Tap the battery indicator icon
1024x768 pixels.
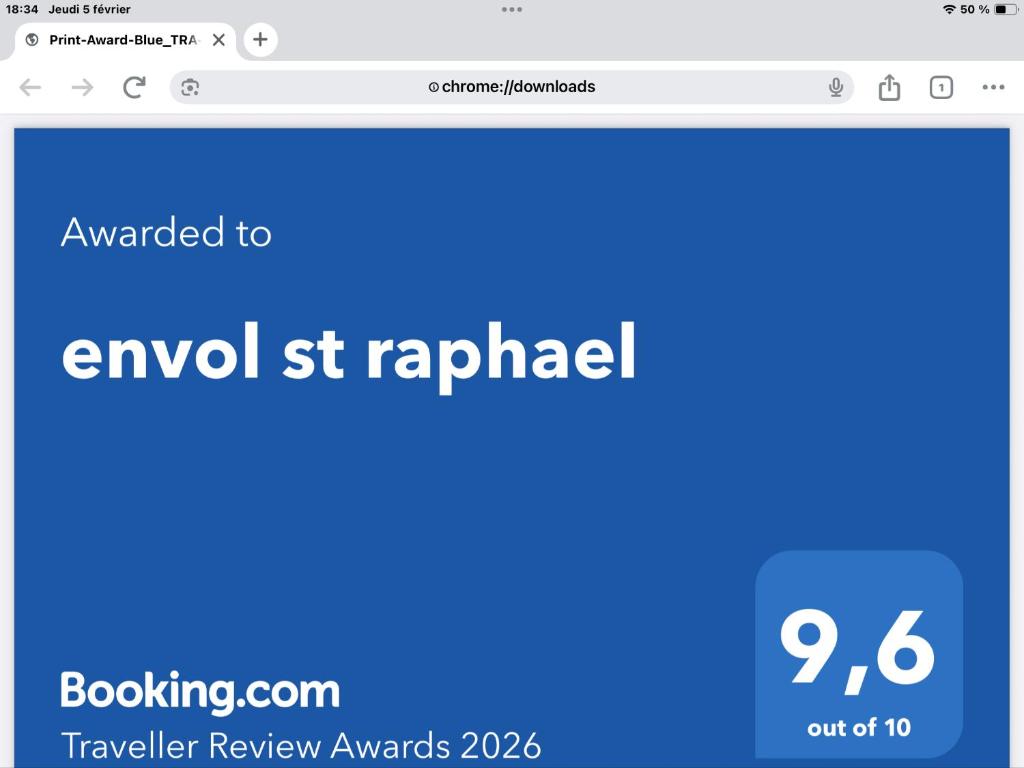[1006, 9]
